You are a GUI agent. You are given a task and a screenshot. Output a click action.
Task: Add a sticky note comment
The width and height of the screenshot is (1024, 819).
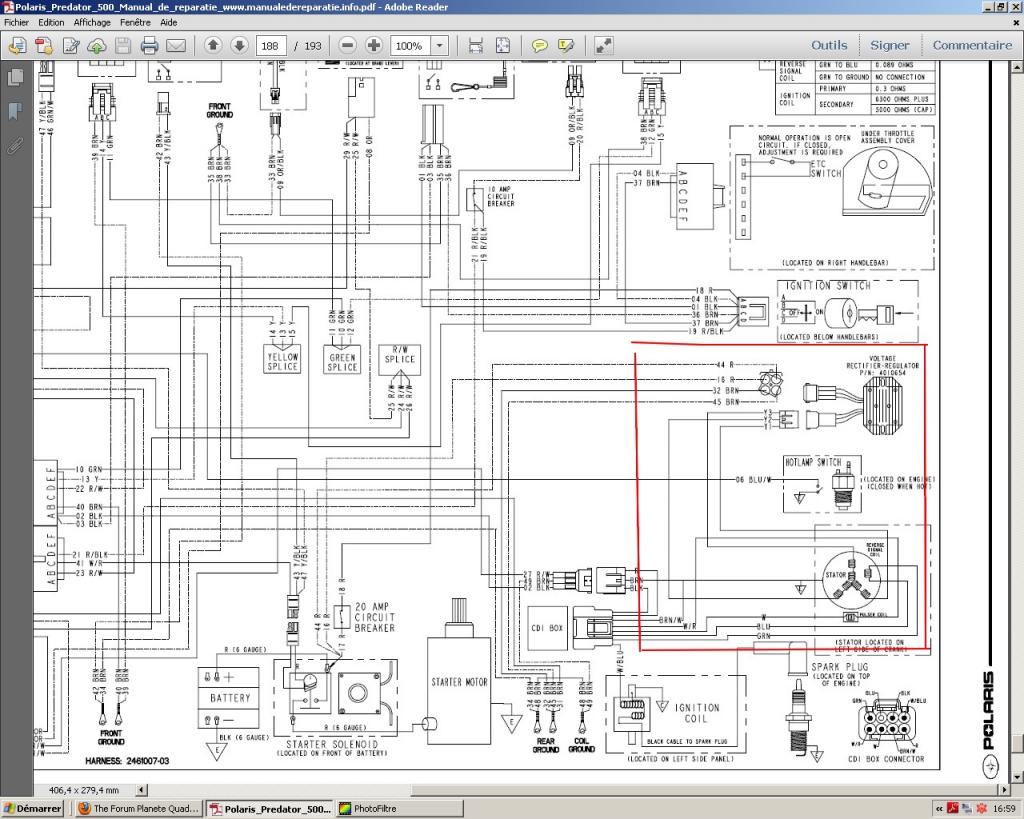coord(539,46)
